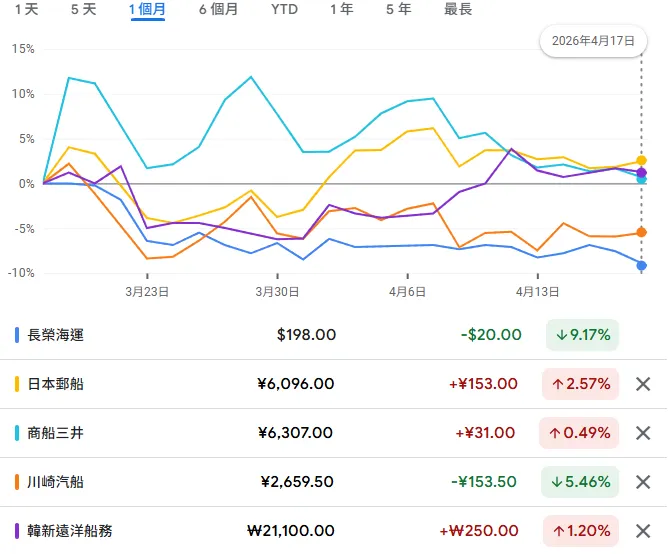Click the $198.00 price value
Screen dimensions: 672x554
[x=306, y=335]
